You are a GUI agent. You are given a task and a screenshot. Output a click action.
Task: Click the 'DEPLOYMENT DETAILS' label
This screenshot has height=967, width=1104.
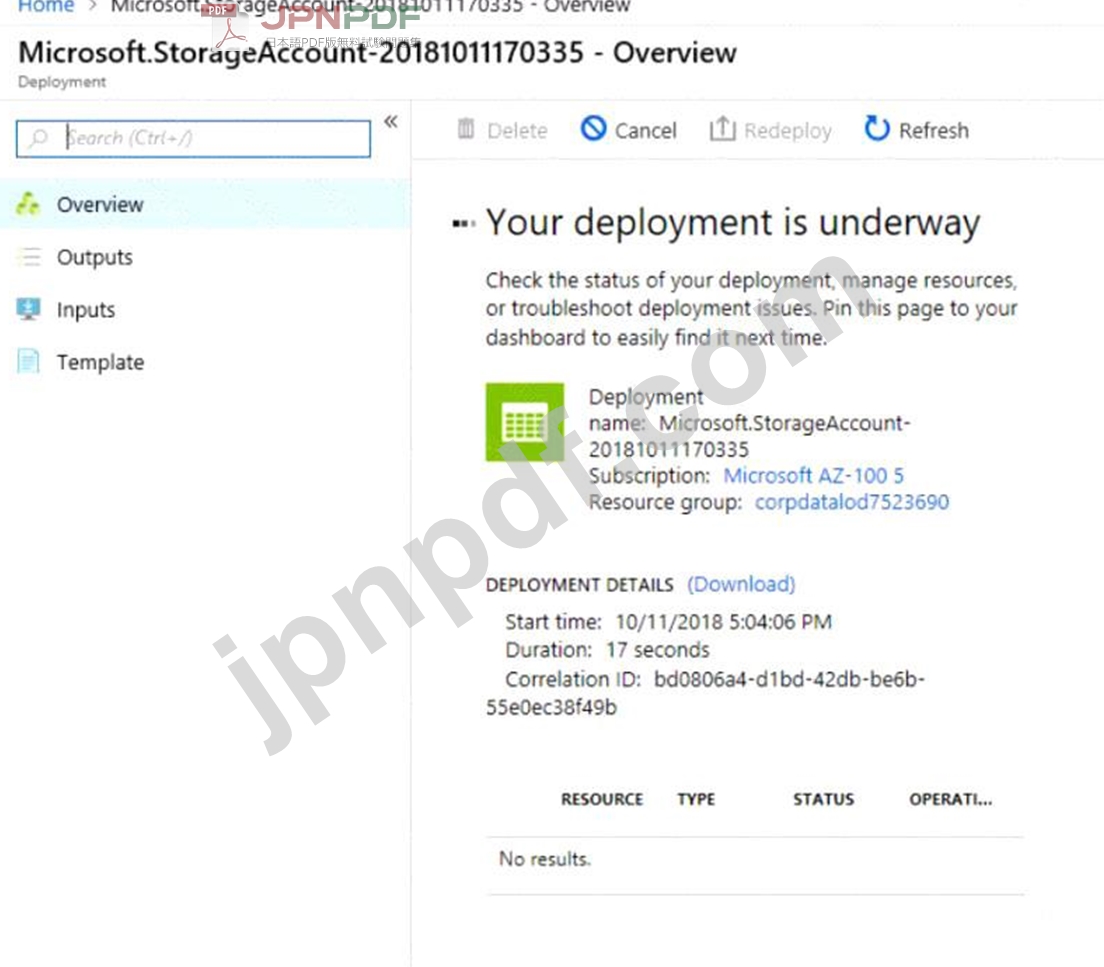[x=579, y=585]
